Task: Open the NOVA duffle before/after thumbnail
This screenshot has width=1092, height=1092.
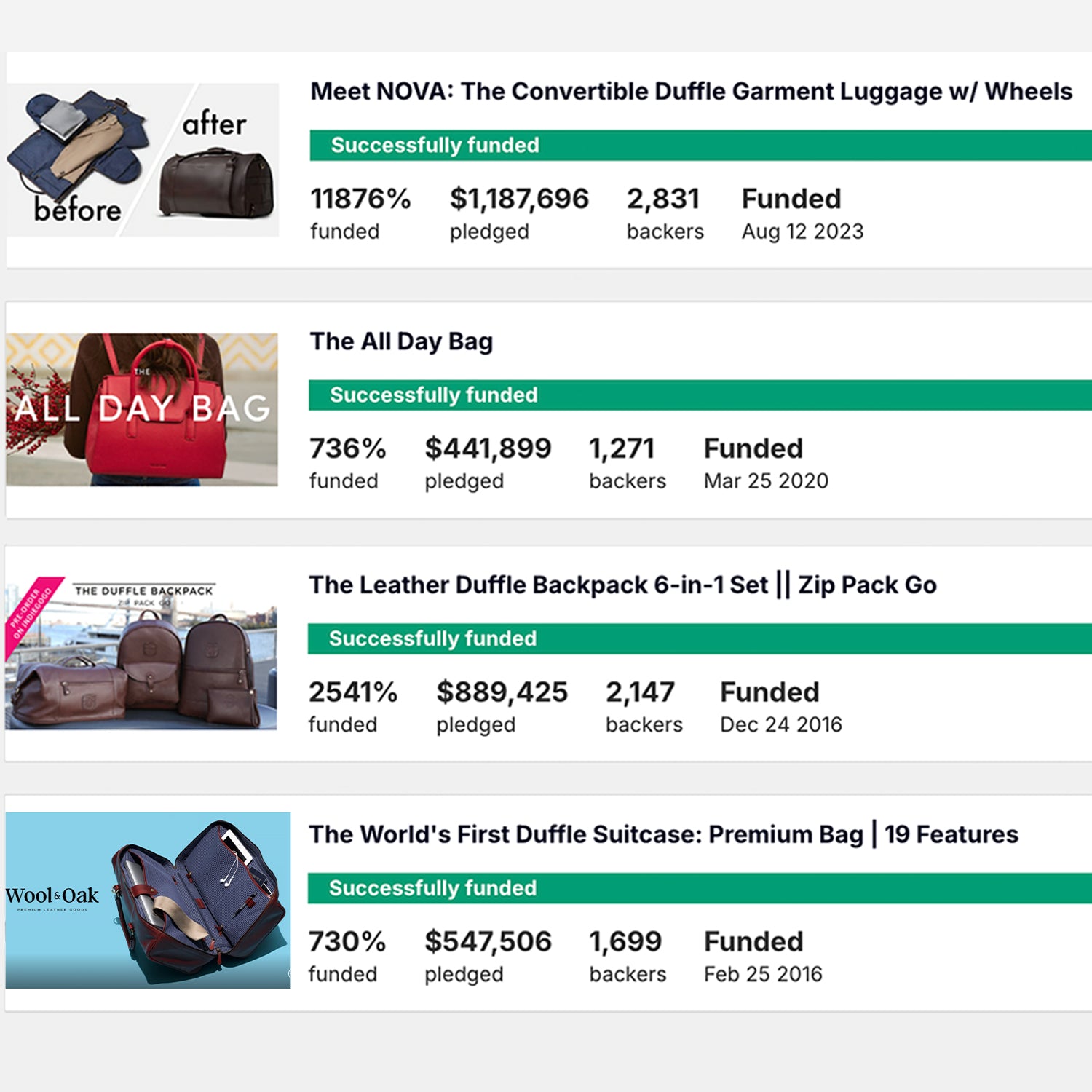Action: tap(143, 159)
